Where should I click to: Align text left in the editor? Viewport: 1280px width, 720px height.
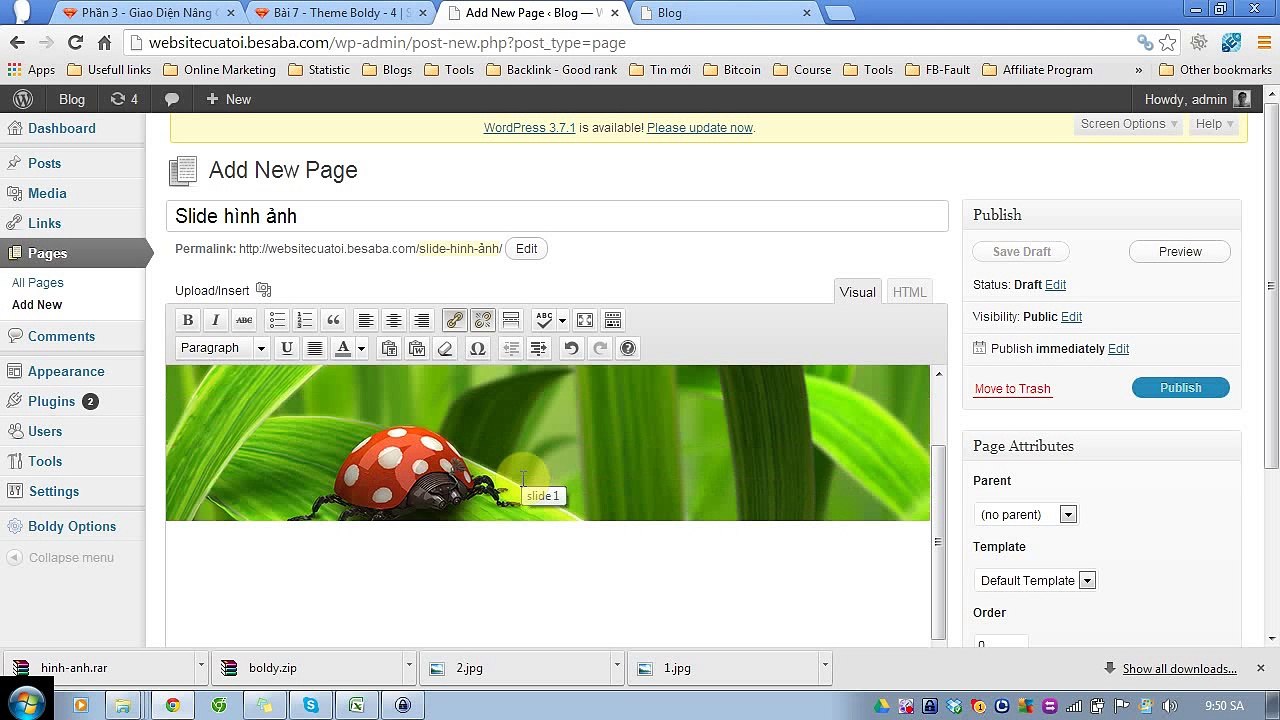click(x=366, y=320)
